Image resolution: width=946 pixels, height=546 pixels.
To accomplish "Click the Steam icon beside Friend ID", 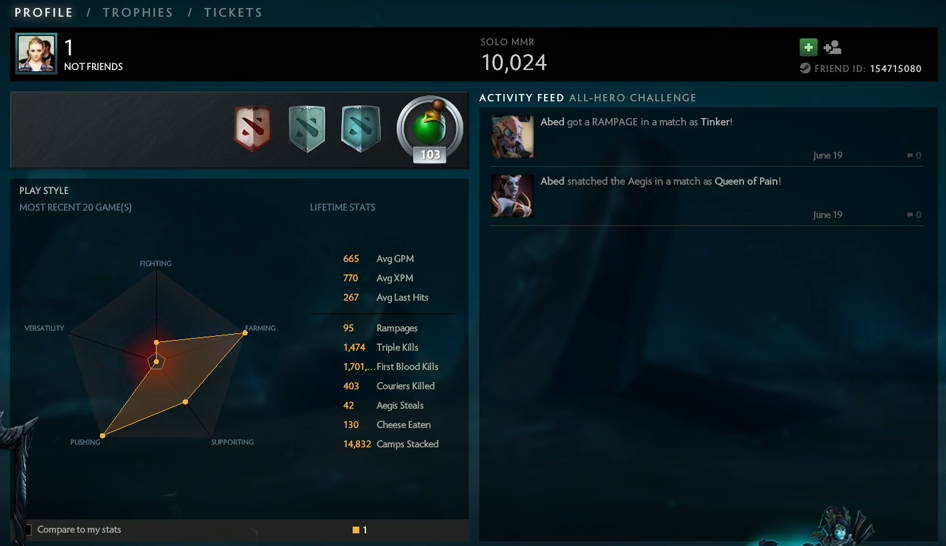I will click(805, 68).
